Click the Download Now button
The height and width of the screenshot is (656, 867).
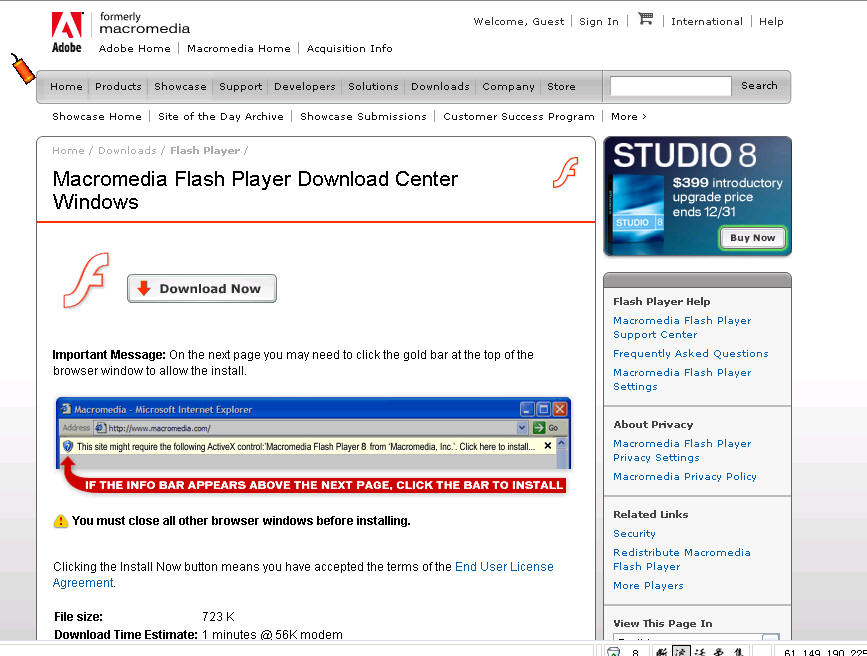(202, 289)
